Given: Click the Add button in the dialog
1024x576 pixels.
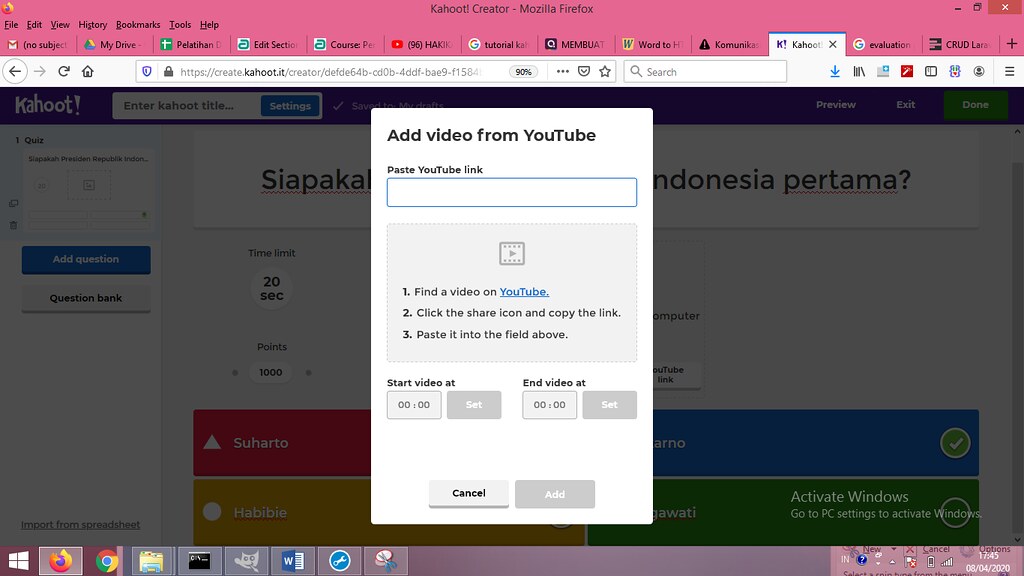Looking at the screenshot, I should (x=554, y=494).
